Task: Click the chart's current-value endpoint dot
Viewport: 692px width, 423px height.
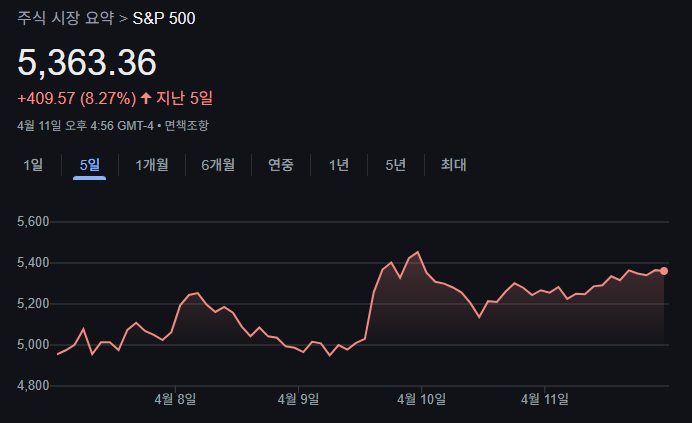Action: 664,271
